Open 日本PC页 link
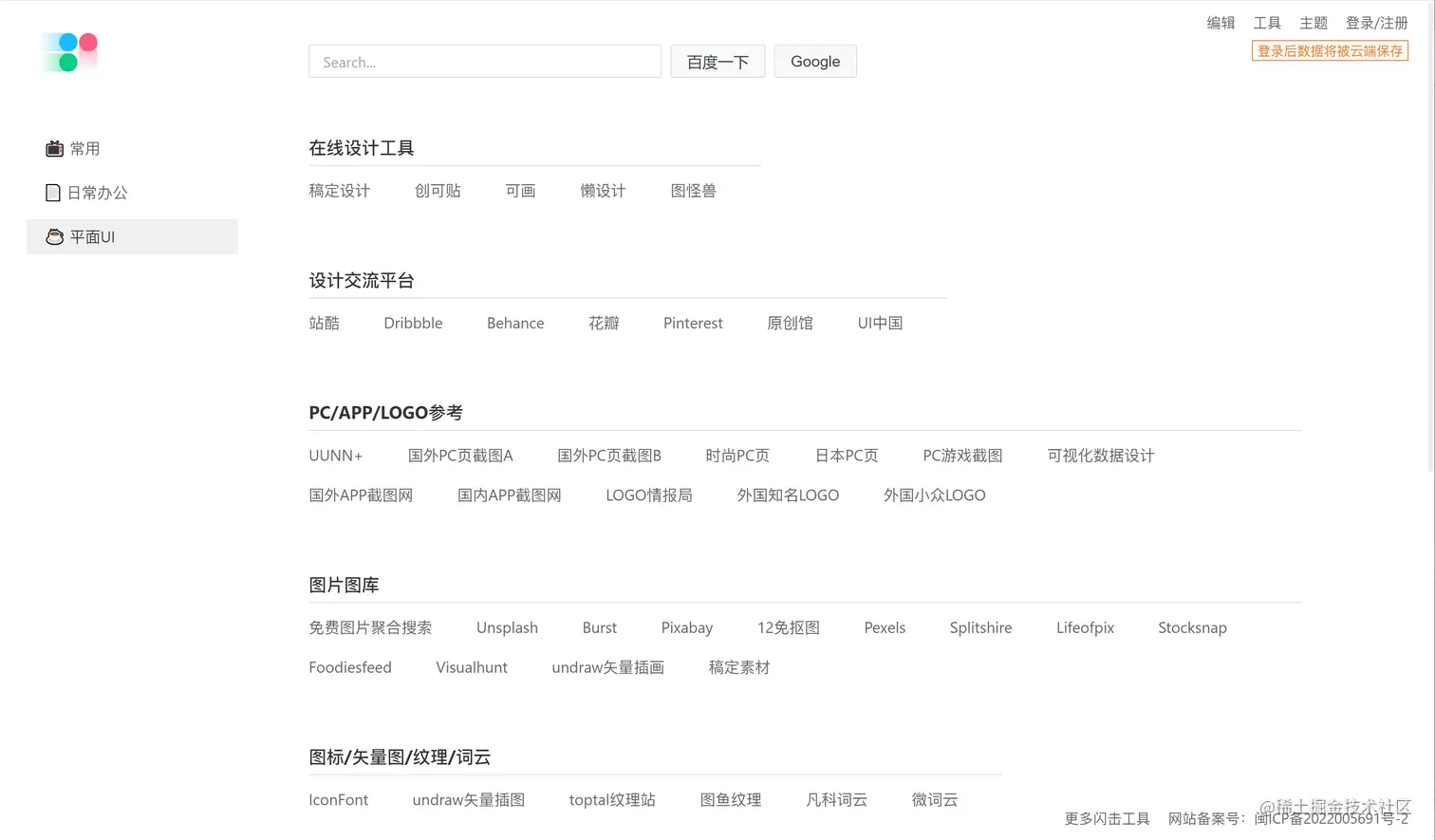 (847, 456)
